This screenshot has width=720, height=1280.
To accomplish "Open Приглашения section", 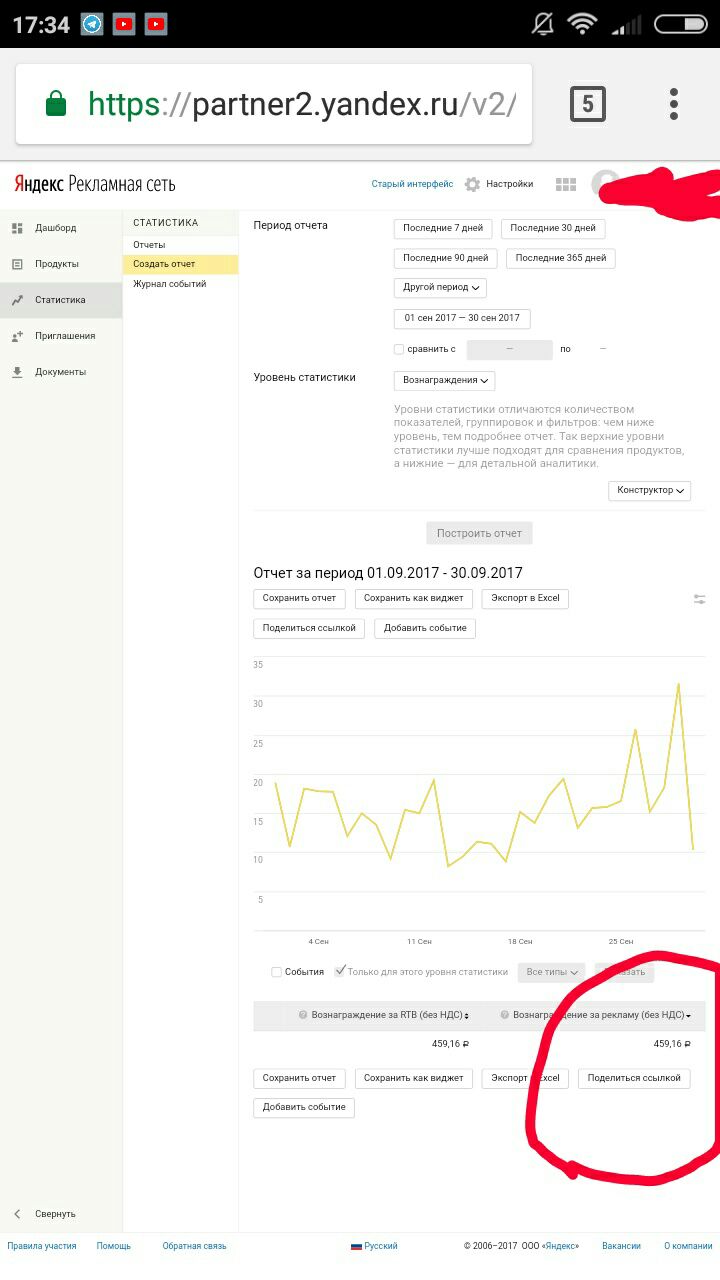I will (65, 336).
